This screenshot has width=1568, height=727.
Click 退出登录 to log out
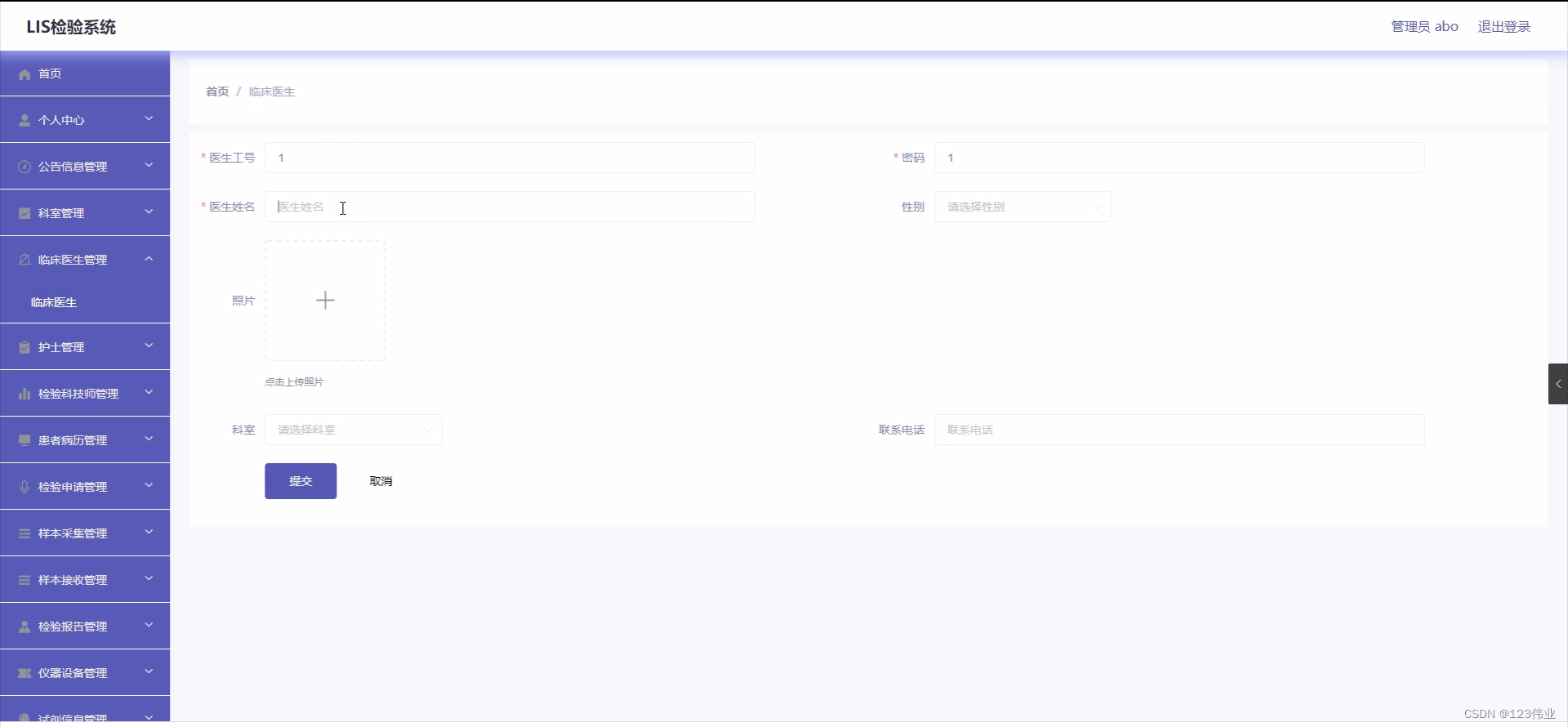1503,27
